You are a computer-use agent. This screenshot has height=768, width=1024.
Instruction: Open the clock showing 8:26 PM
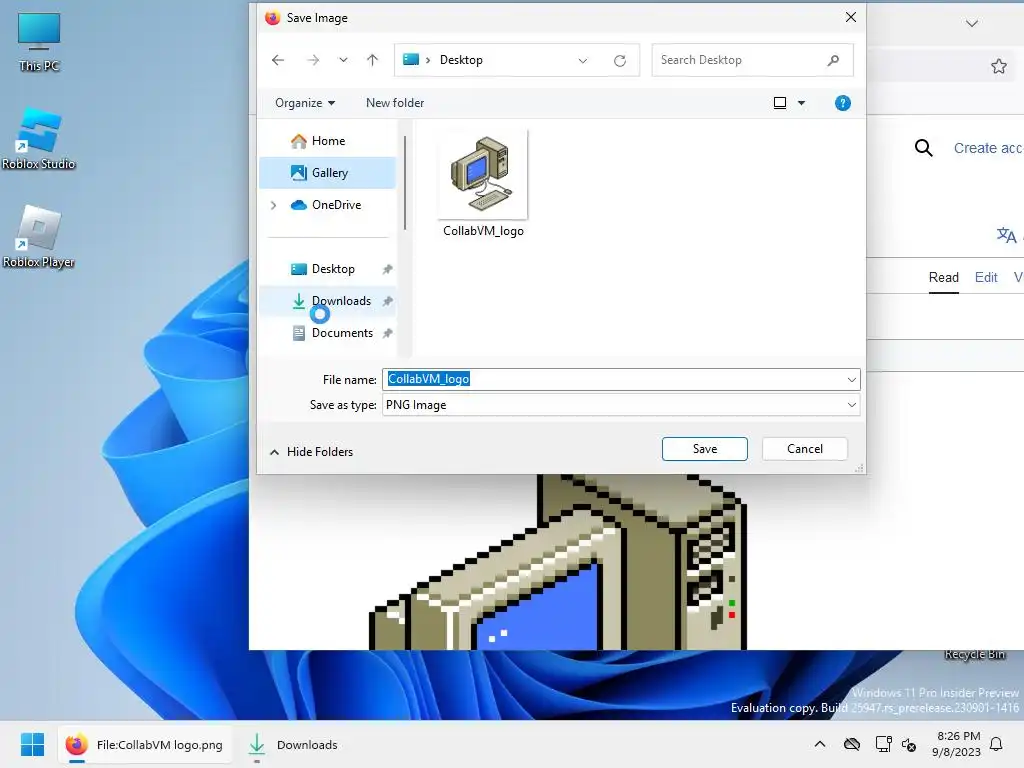957,744
